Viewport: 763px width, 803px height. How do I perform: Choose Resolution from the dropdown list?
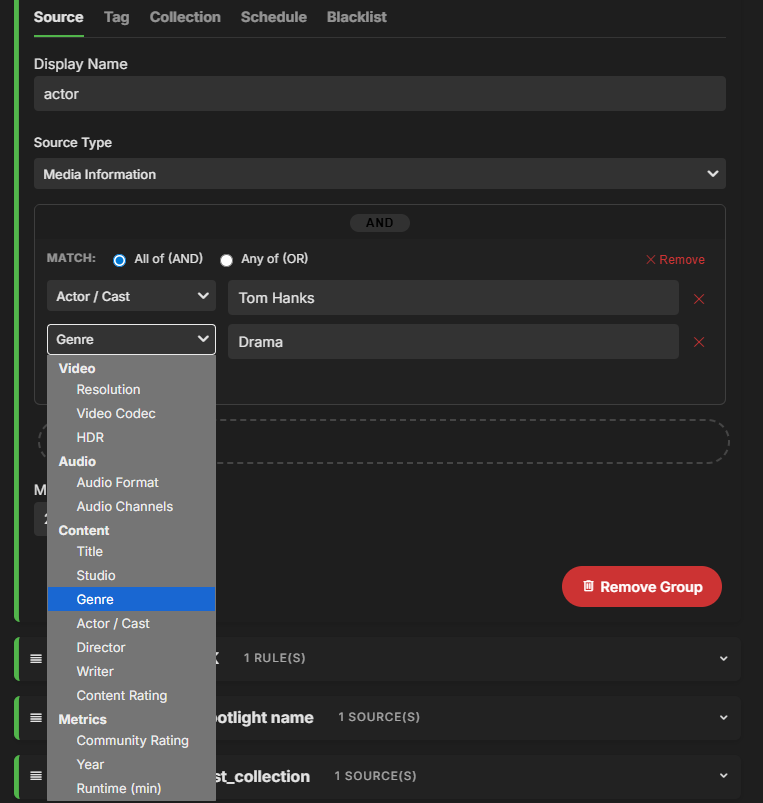pos(108,390)
